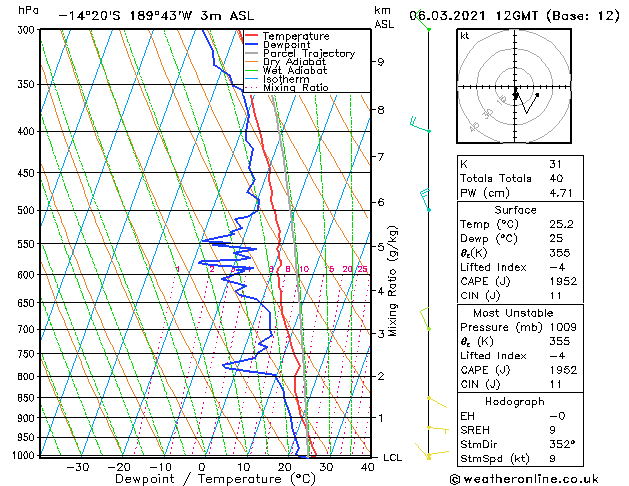
Task: Click the cyan wind barb at 500 hPa
Action: [424, 199]
